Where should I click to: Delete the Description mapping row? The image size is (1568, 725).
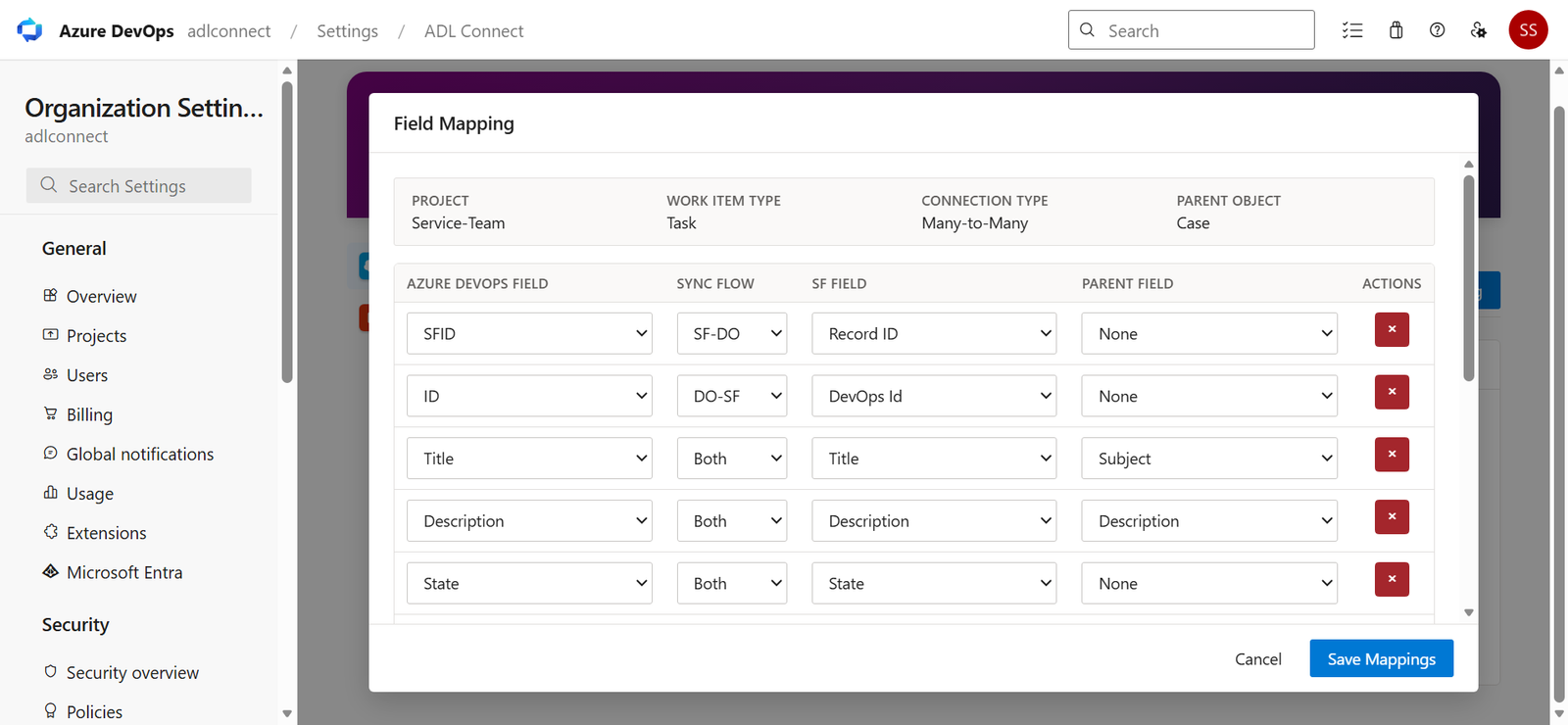(1392, 516)
